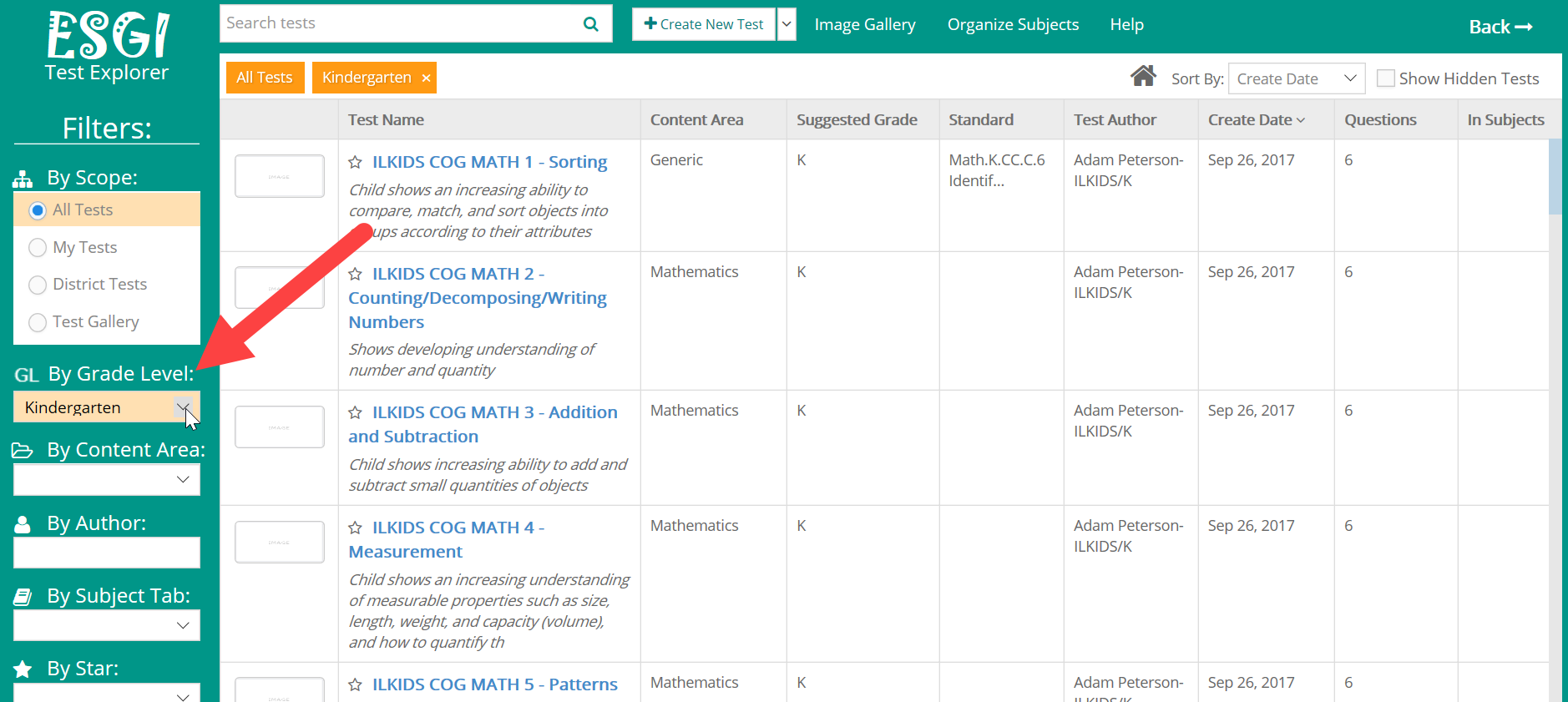The width and height of the screenshot is (1568, 702).
Task: Click the thumbnail of the MATH 4 Measurement test
Action: point(280,542)
